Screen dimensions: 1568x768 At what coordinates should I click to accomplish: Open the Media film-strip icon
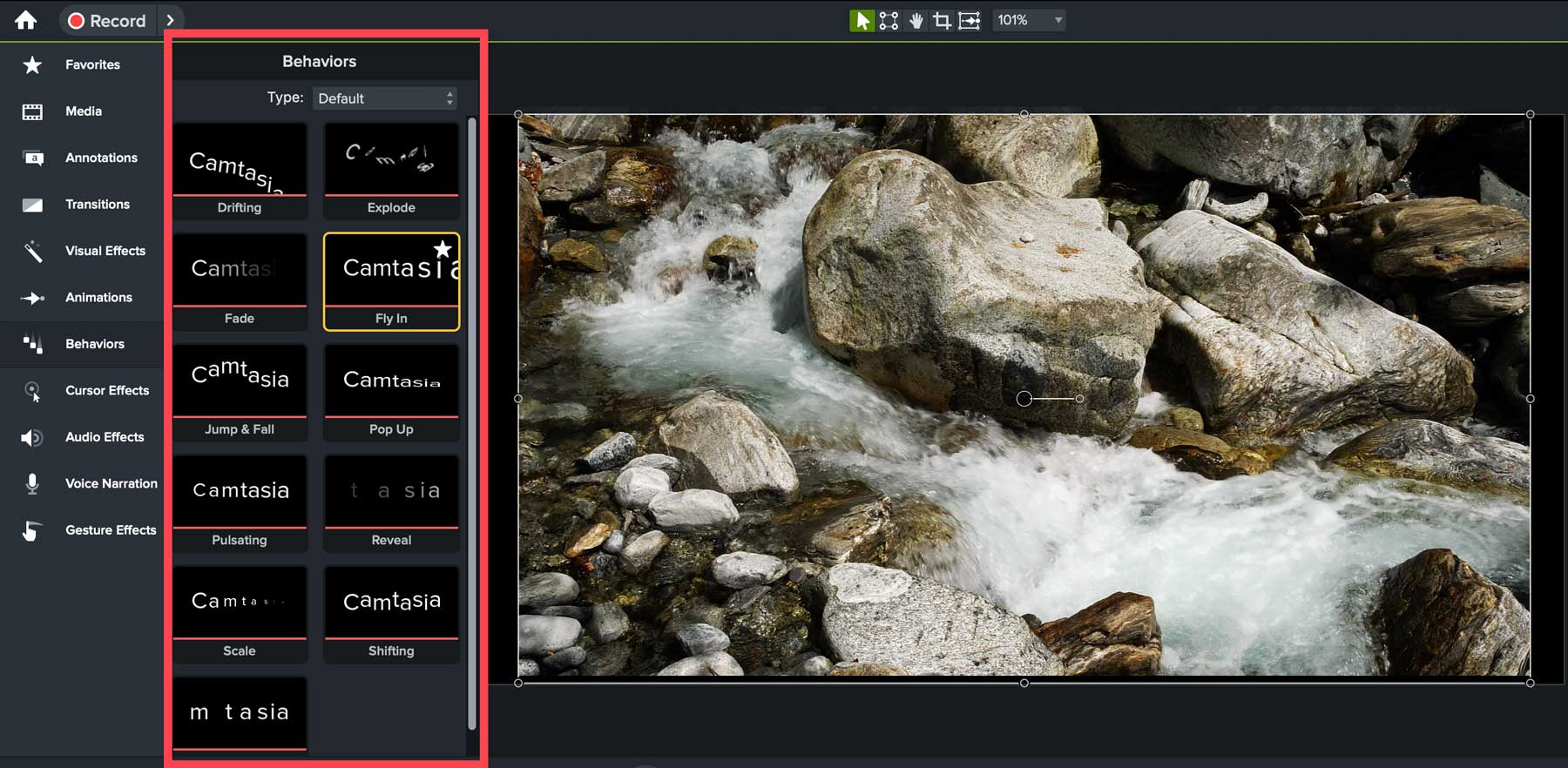point(32,111)
